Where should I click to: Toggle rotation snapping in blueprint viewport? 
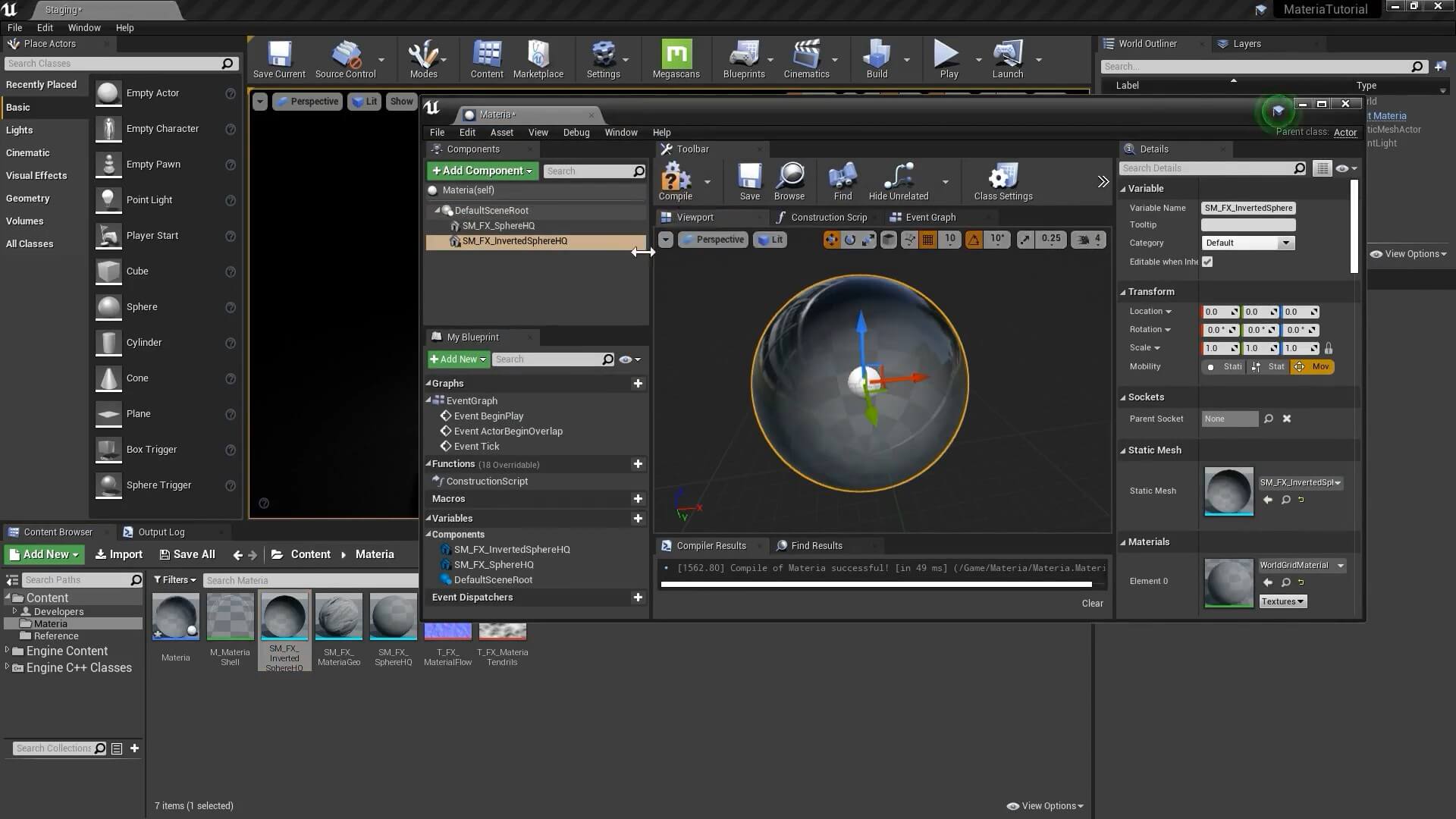(974, 240)
